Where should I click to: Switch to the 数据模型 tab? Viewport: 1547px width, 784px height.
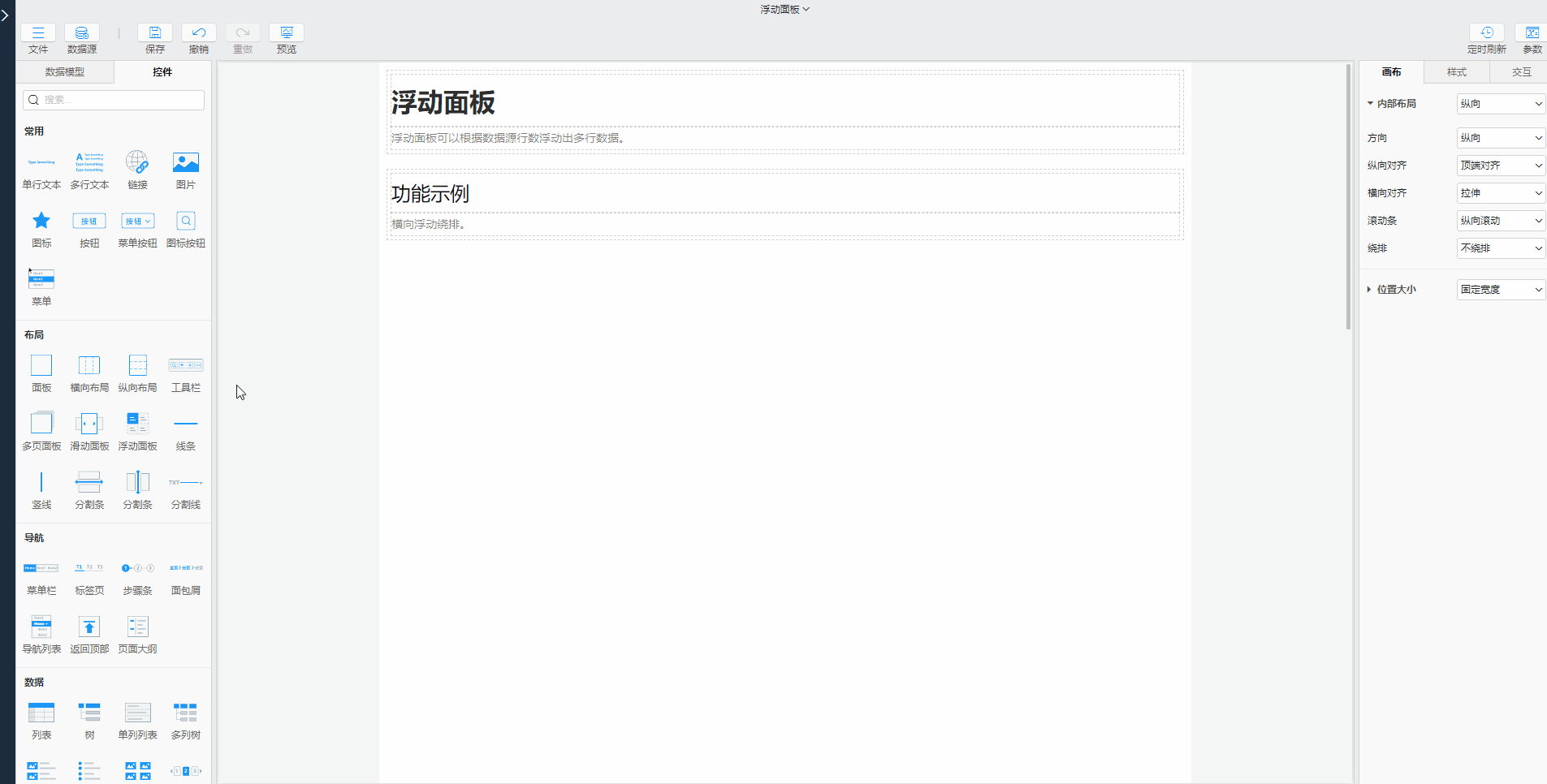click(65, 71)
